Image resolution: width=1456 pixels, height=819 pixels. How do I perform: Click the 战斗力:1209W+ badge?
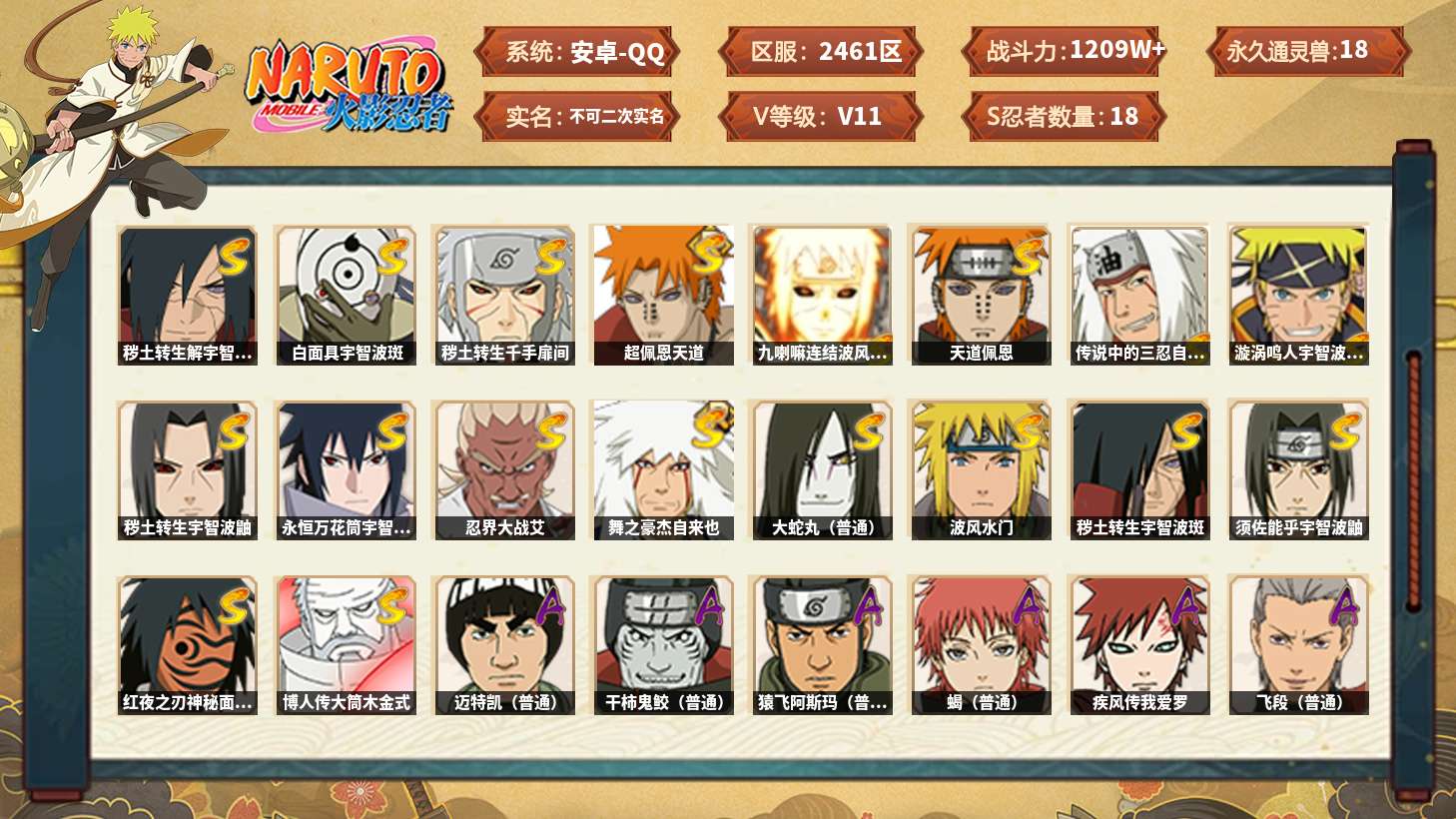(x=1063, y=51)
